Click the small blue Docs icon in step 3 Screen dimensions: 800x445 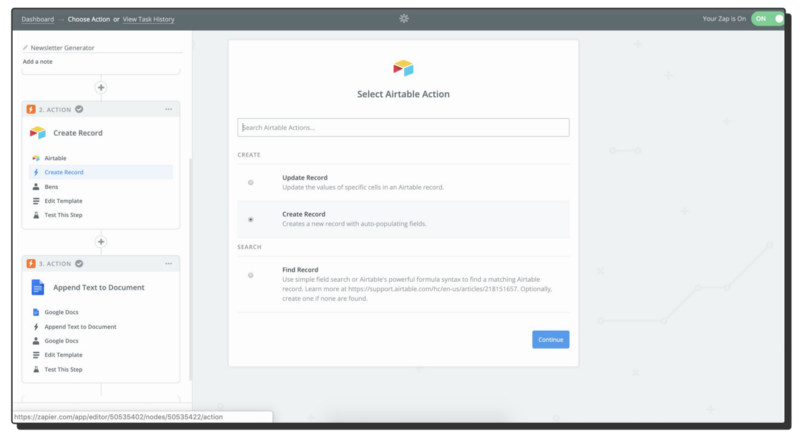[36, 312]
